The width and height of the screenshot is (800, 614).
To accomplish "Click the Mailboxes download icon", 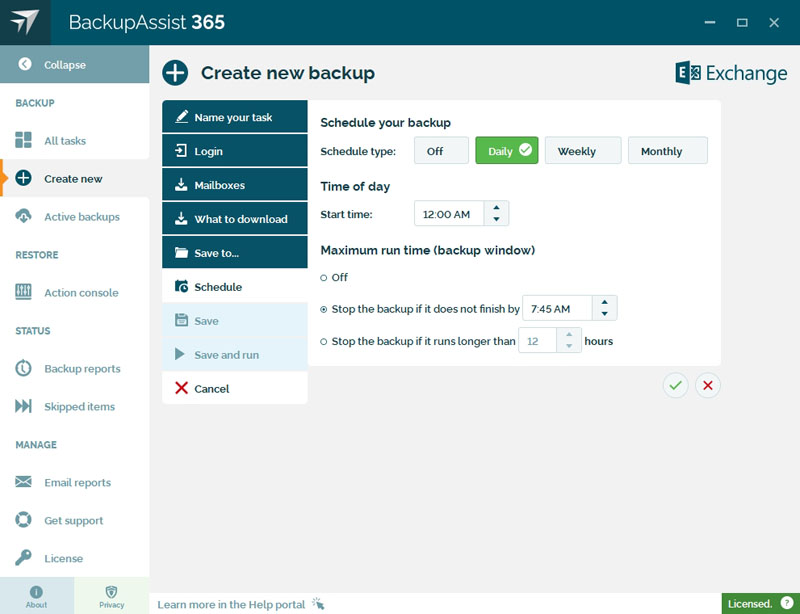I will pos(181,185).
